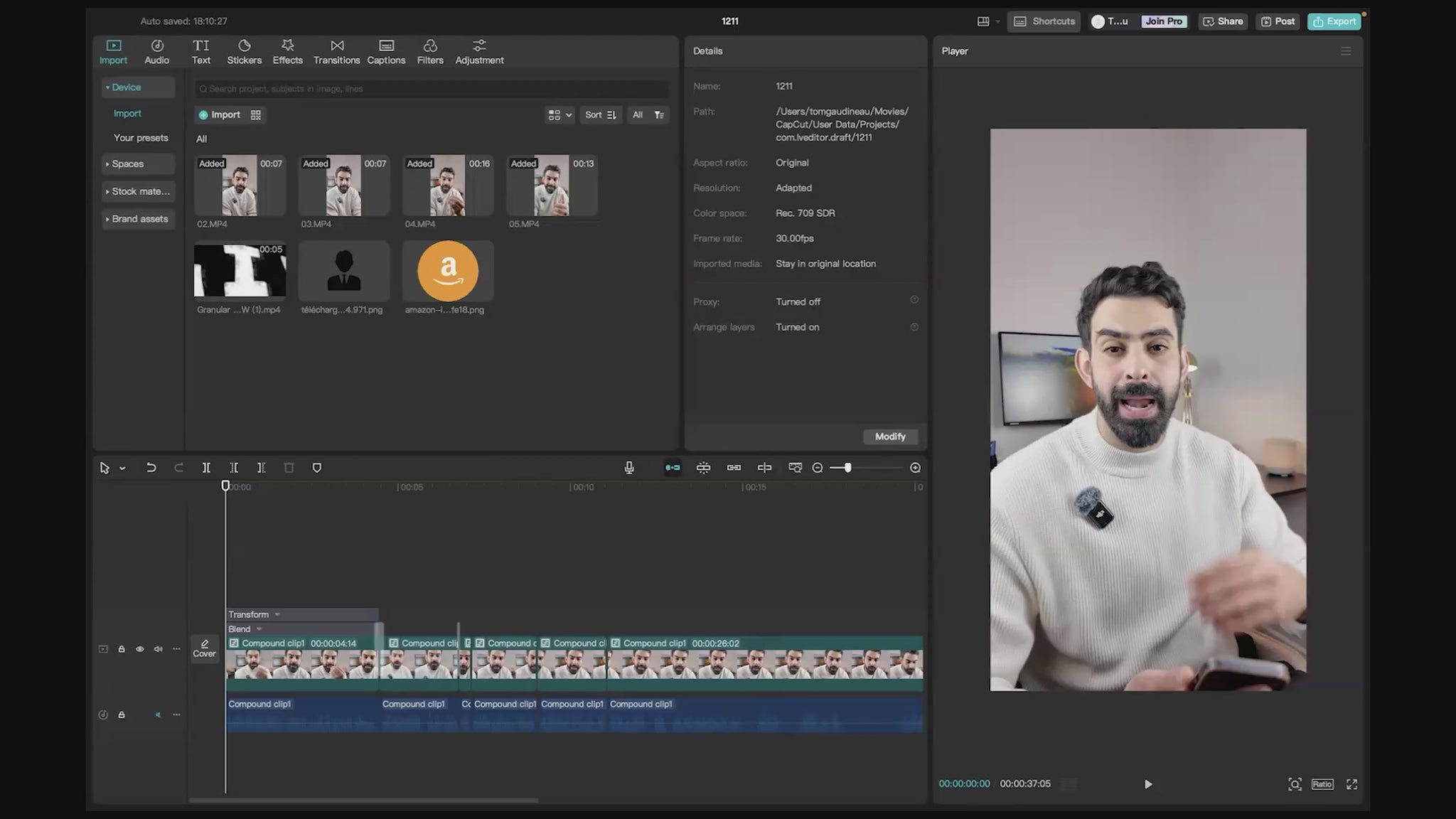
Task: Lock the audio track
Action: pyautogui.click(x=122, y=714)
